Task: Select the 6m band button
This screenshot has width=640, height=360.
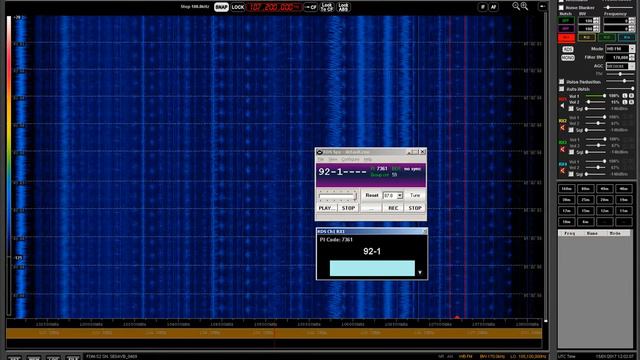Action: 586,222
